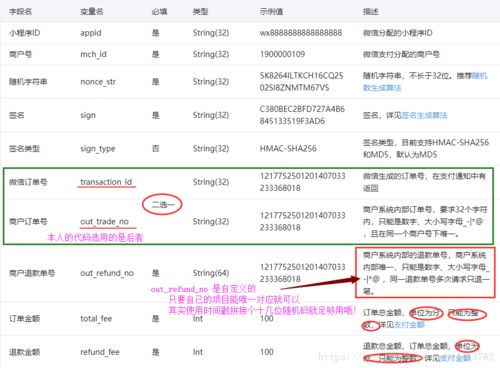
Task: Click the String(64) type cell
Action: tap(211, 273)
